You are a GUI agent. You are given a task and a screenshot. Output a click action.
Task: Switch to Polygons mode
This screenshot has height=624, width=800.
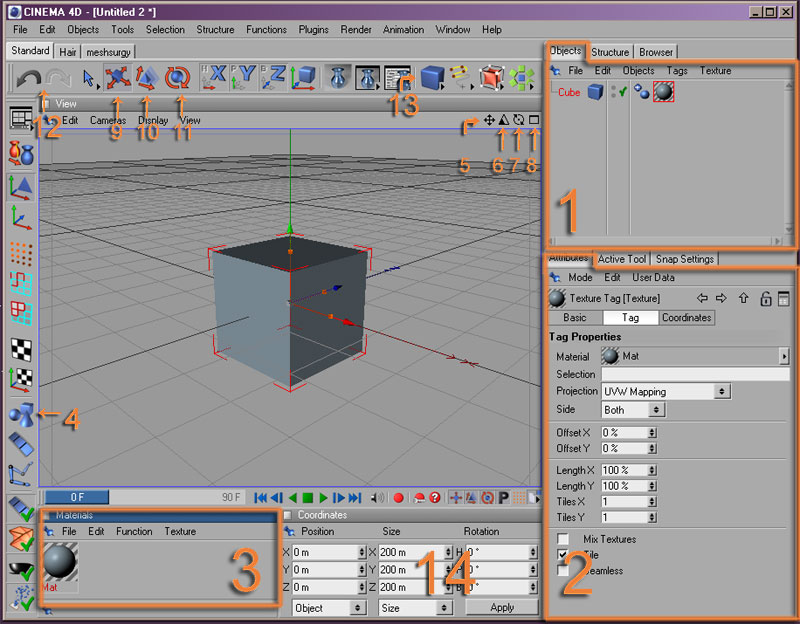tap(21, 313)
